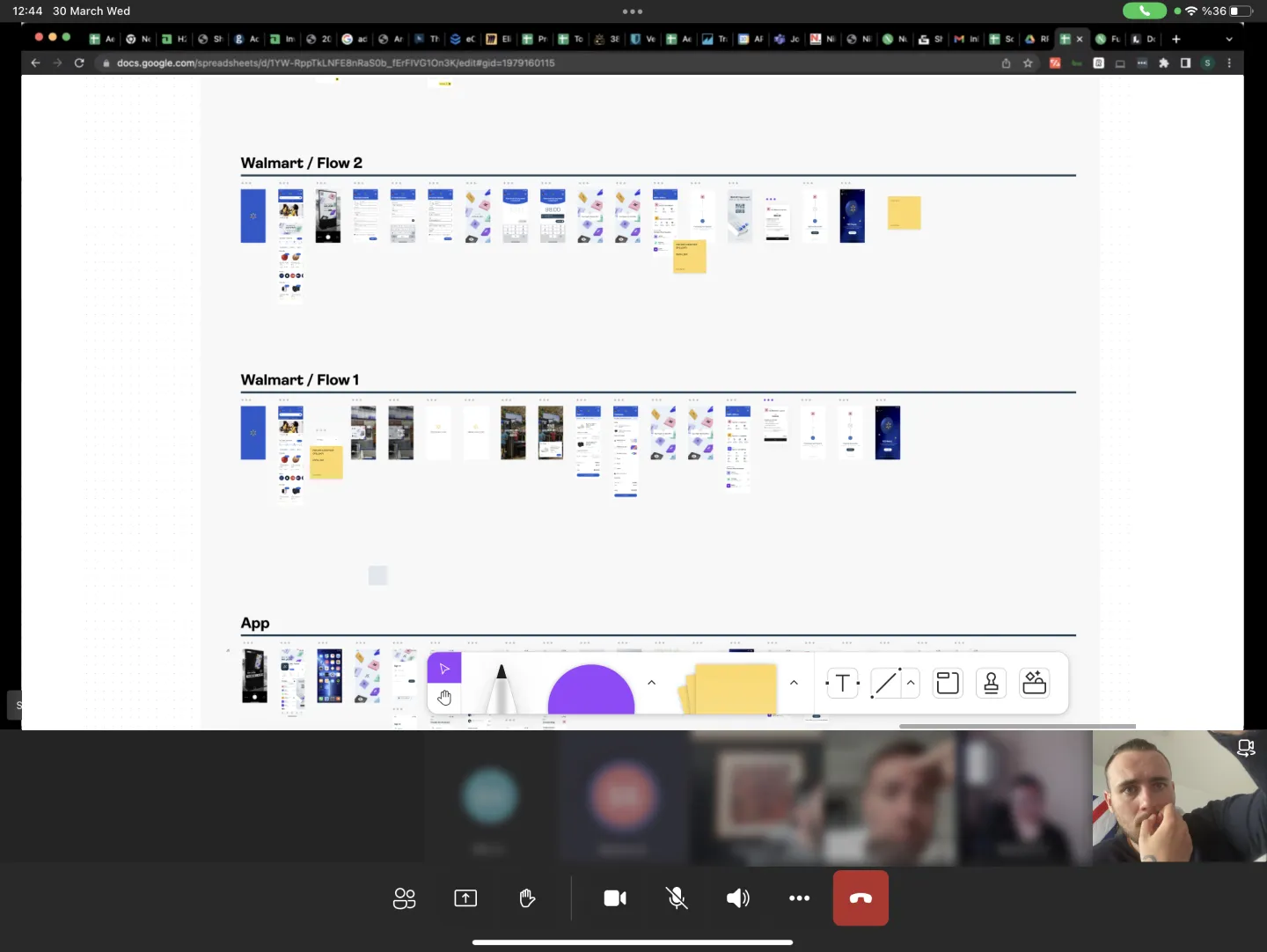Expand line tool options chevron
The height and width of the screenshot is (952, 1267).
(x=911, y=683)
